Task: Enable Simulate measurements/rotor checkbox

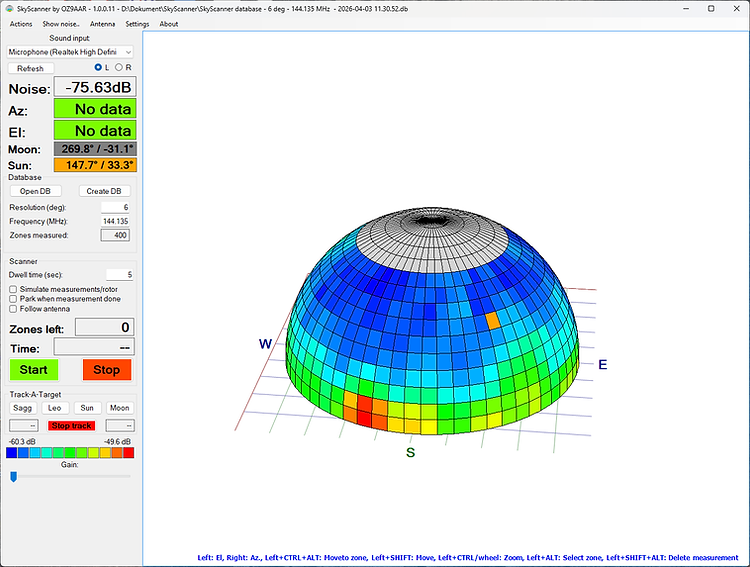Action: 13,288
